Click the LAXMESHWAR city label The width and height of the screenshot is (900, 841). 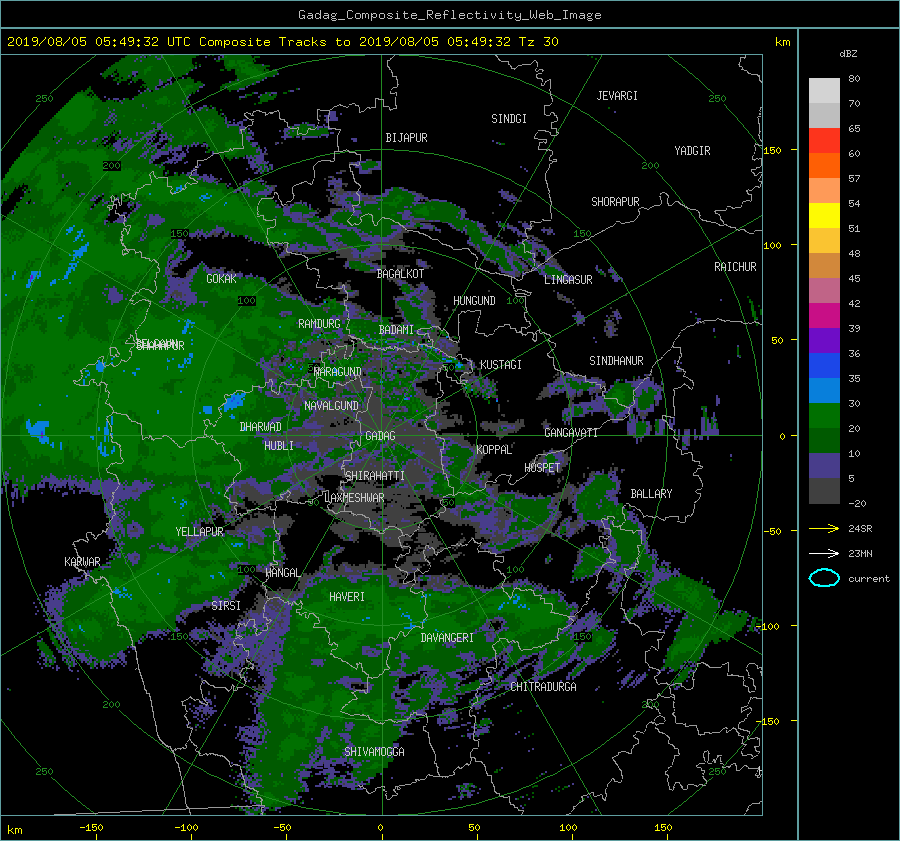[355, 498]
